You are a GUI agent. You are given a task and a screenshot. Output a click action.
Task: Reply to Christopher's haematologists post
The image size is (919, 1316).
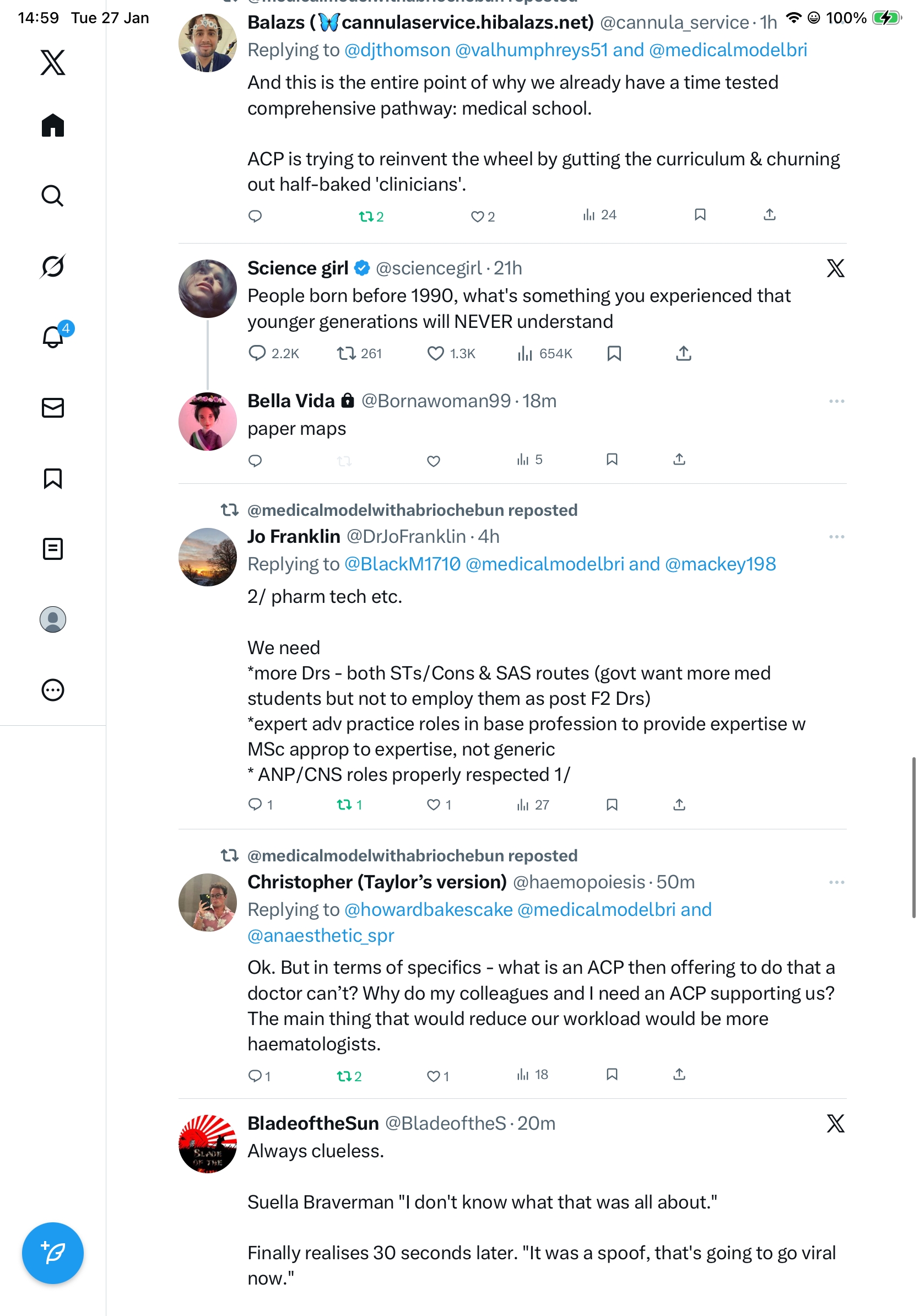255,1076
